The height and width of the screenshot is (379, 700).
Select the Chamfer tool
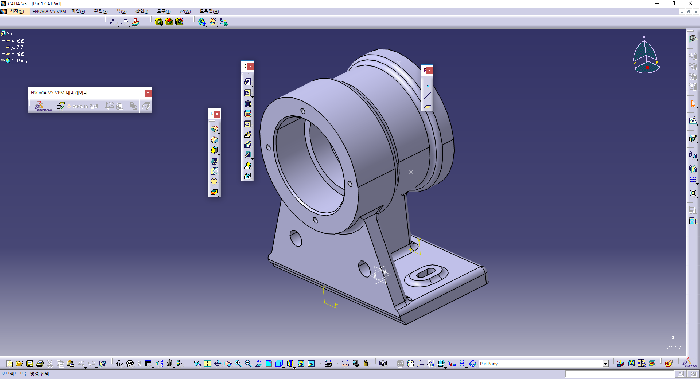pyautogui.click(x=214, y=140)
